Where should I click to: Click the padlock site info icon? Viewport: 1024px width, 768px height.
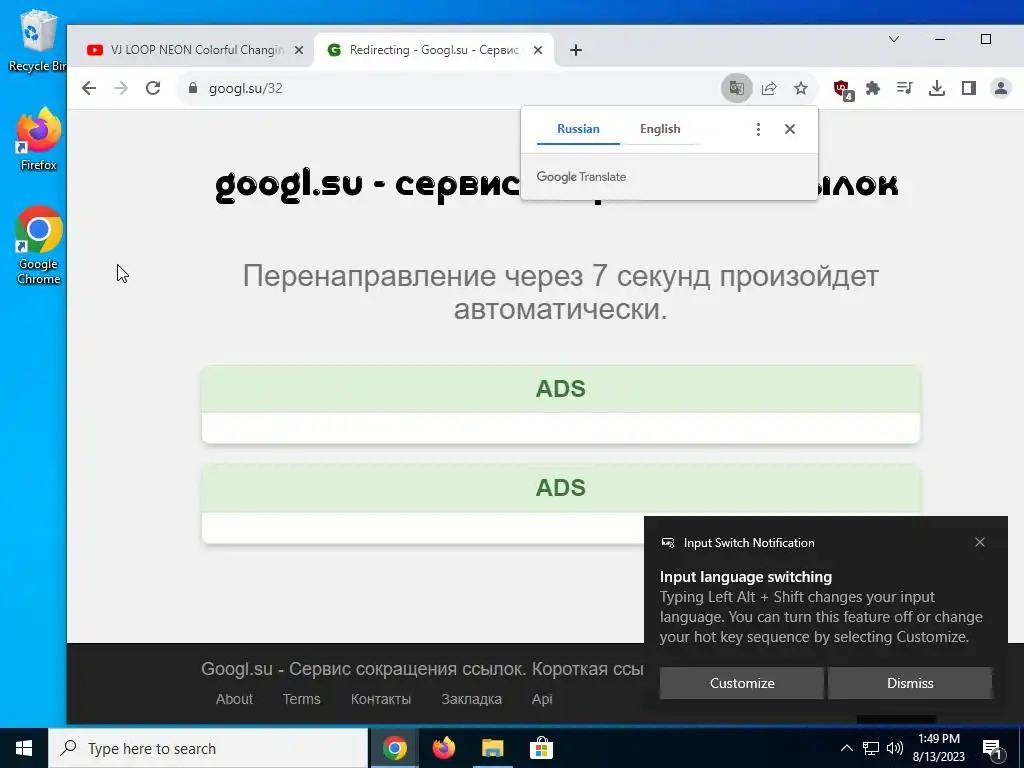(x=193, y=88)
